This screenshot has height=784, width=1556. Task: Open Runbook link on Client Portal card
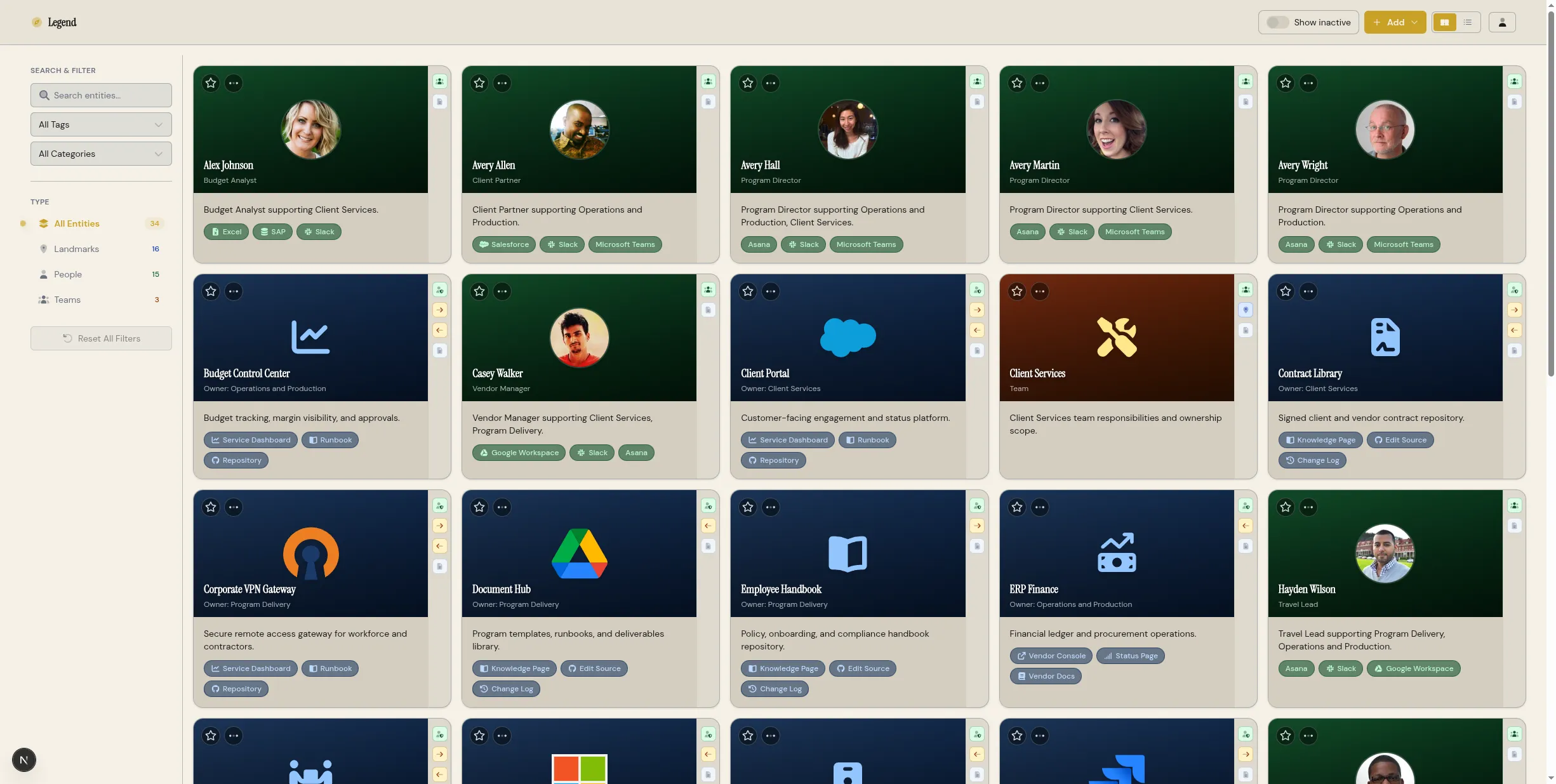point(867,440)
